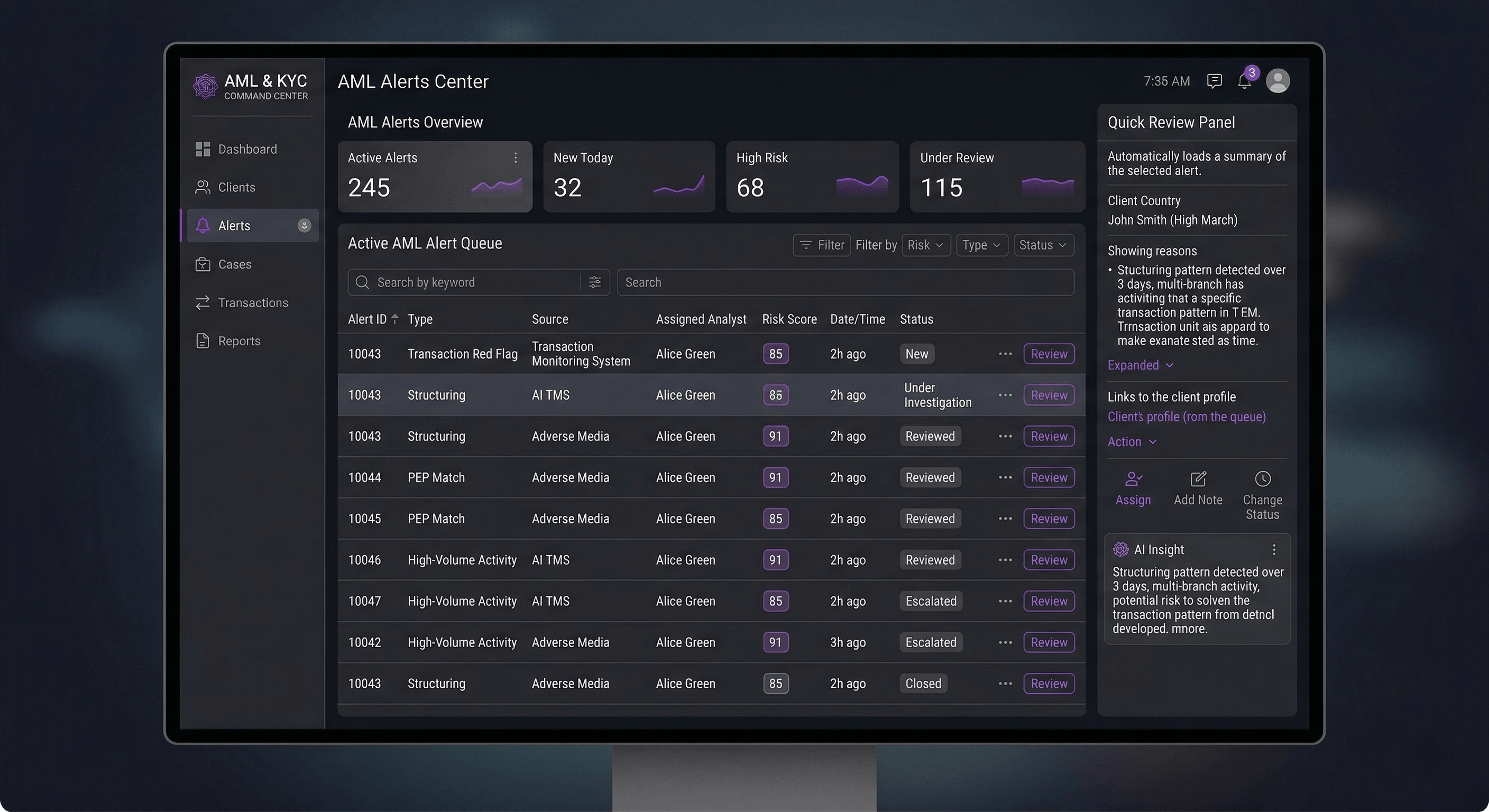Select Clients in the sidebar navigation
Screen dimensions: 1489x812
(236, 187)
